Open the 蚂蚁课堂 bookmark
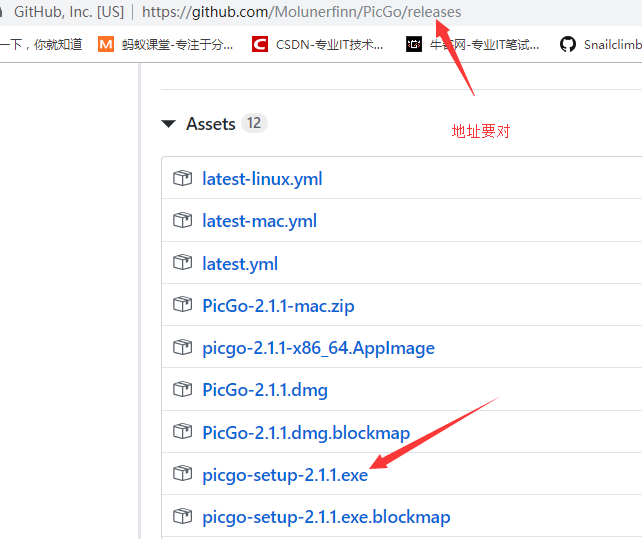This screenshot has width=642, height=539. pos(165,44)
